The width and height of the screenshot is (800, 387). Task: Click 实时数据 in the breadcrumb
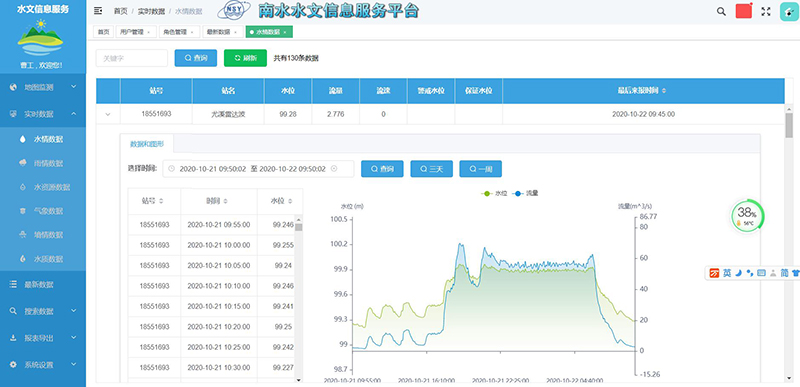151,11
